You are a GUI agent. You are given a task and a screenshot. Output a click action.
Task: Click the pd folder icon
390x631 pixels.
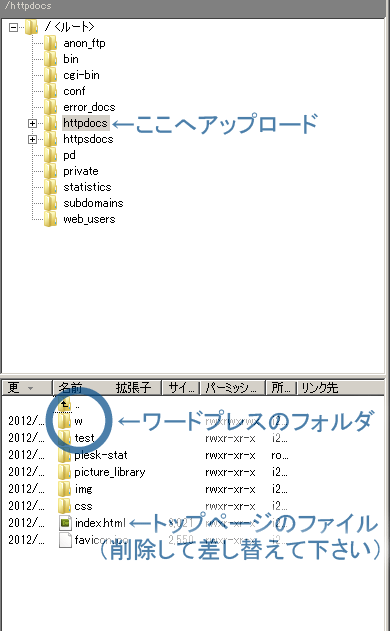coord(50,155)
